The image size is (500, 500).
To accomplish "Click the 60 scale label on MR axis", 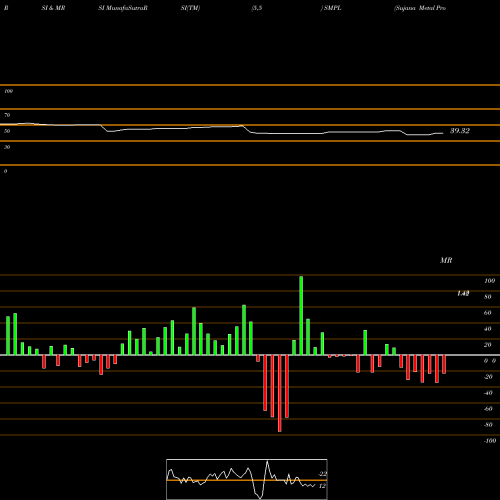I will point(487,313).
